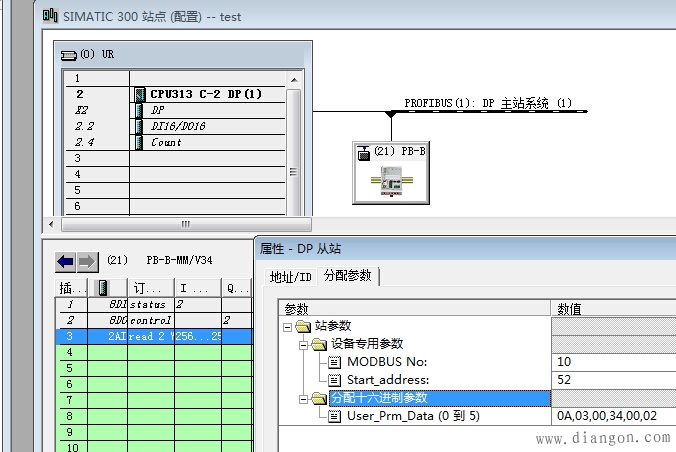Click the DI16/DO16 submodule icon
Viewport: 676px width, 452px height.
139,126
